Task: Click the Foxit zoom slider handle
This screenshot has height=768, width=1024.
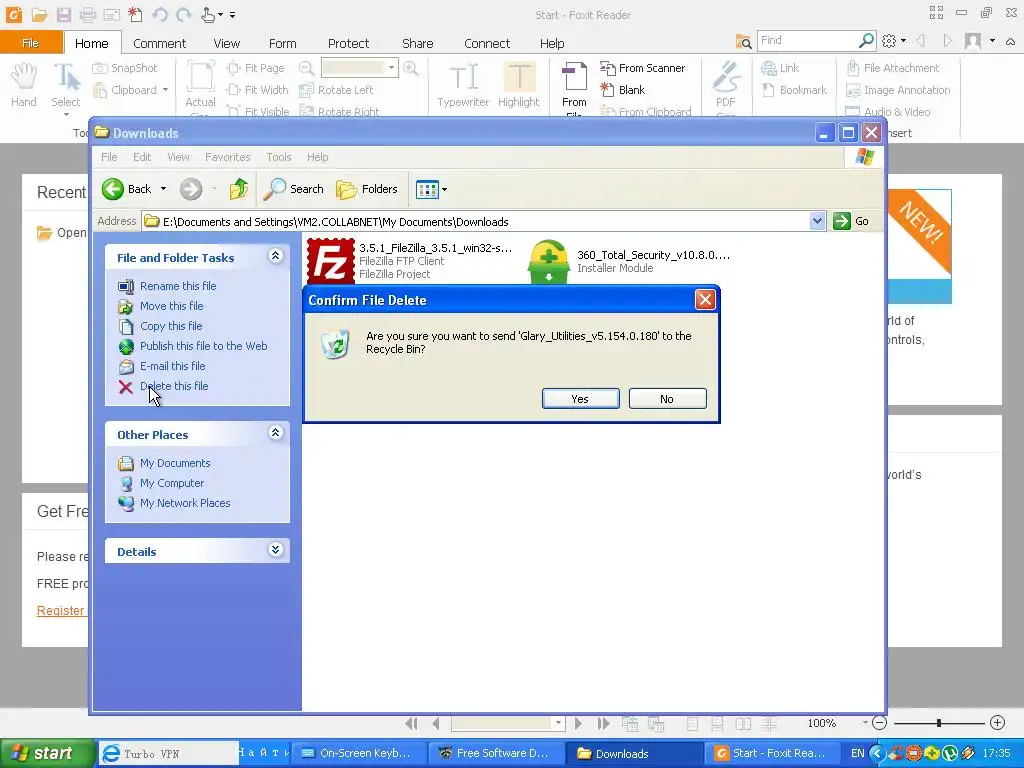Action: [938, 723]
